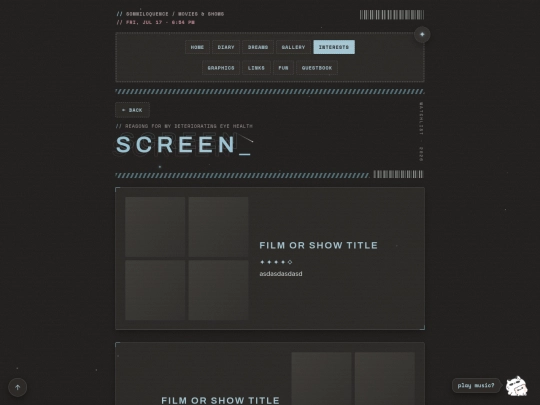The image size is (540, 405).
Task: Click the second card's left image thumbnail
Action: point(321,378)
